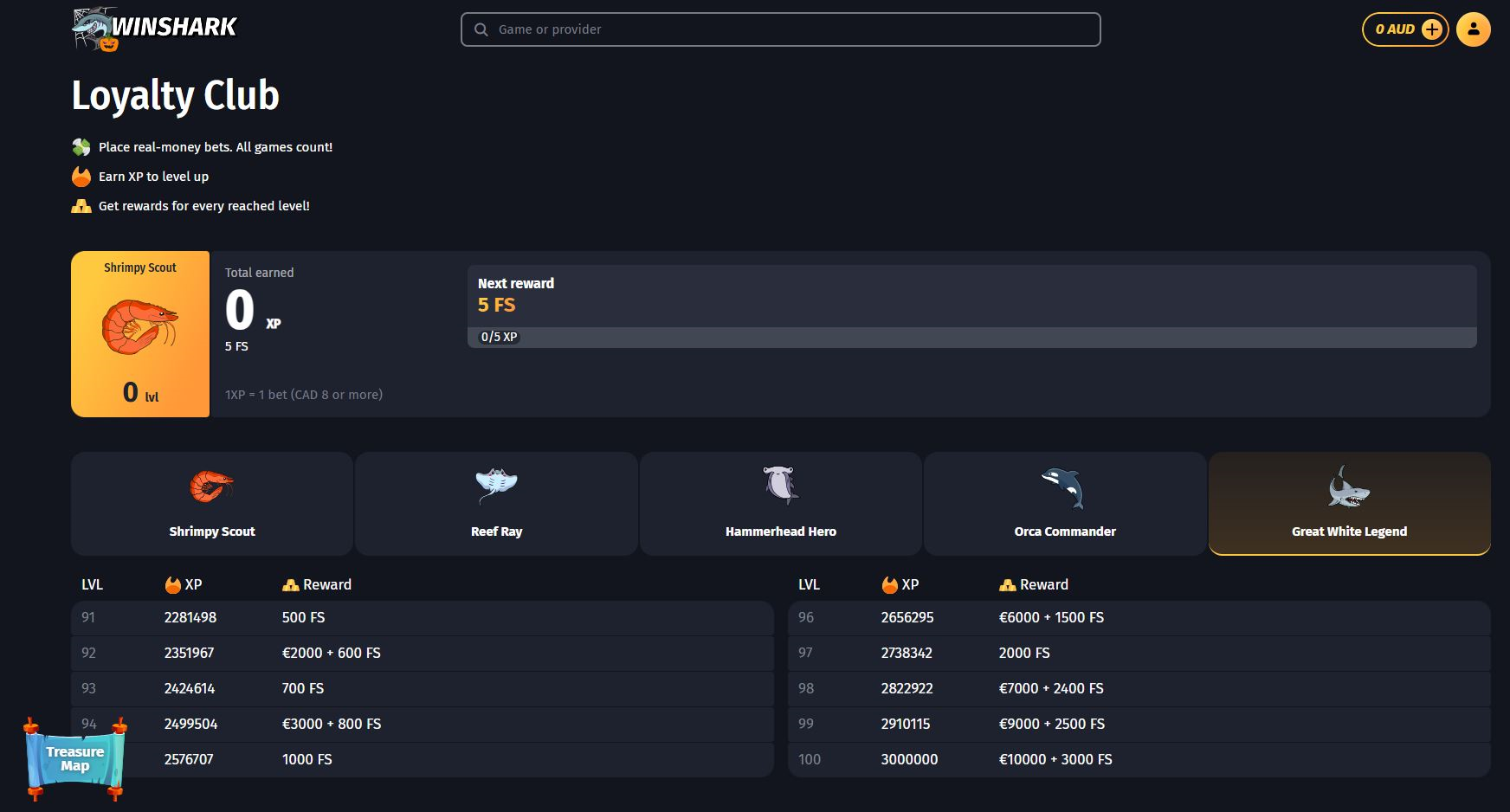This screenshot has height=812, width=1510.
Task: Click the orca whale icon
Action: click(1064, 487)
